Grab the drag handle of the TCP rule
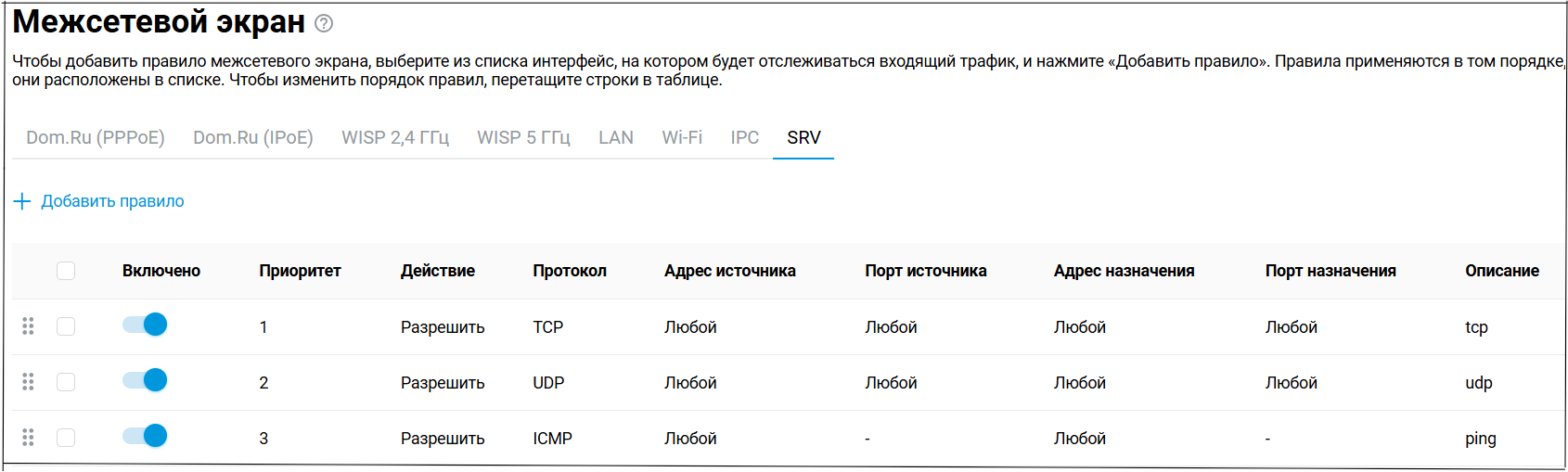The height and width of the screenshot is (472, 1568). click(x=28, y=326)
